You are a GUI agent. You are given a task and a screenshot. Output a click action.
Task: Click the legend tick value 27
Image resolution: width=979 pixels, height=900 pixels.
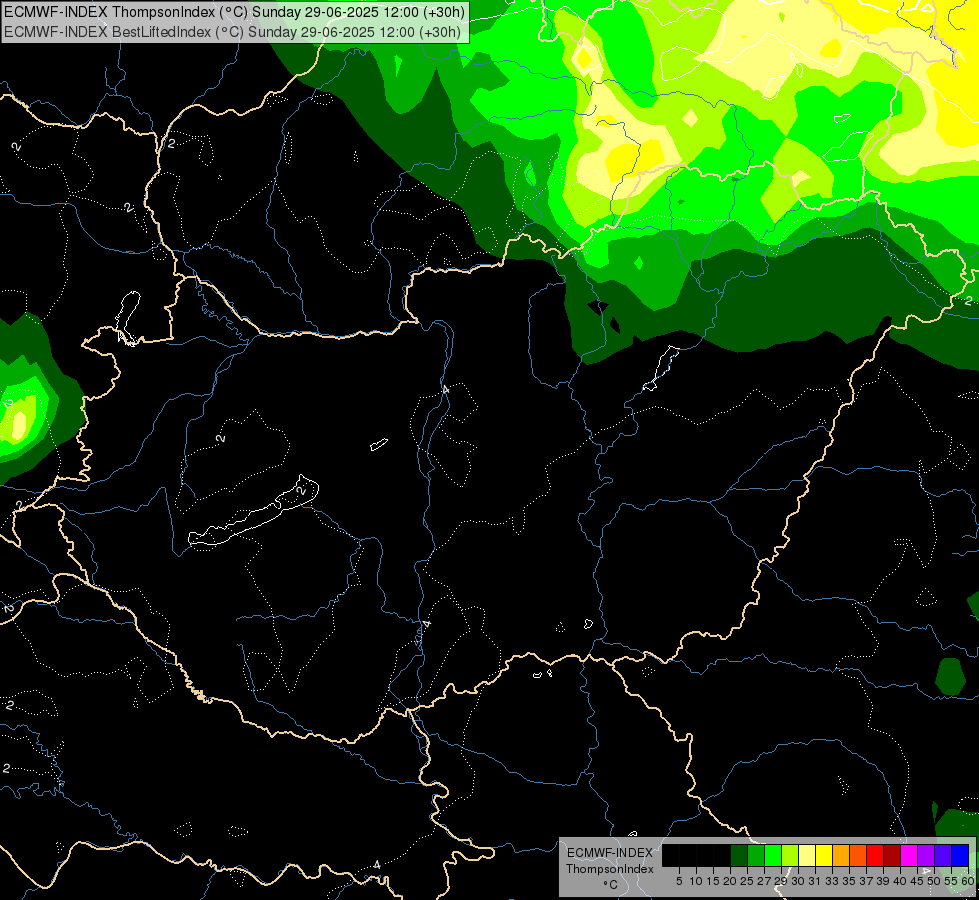point(764,881)
